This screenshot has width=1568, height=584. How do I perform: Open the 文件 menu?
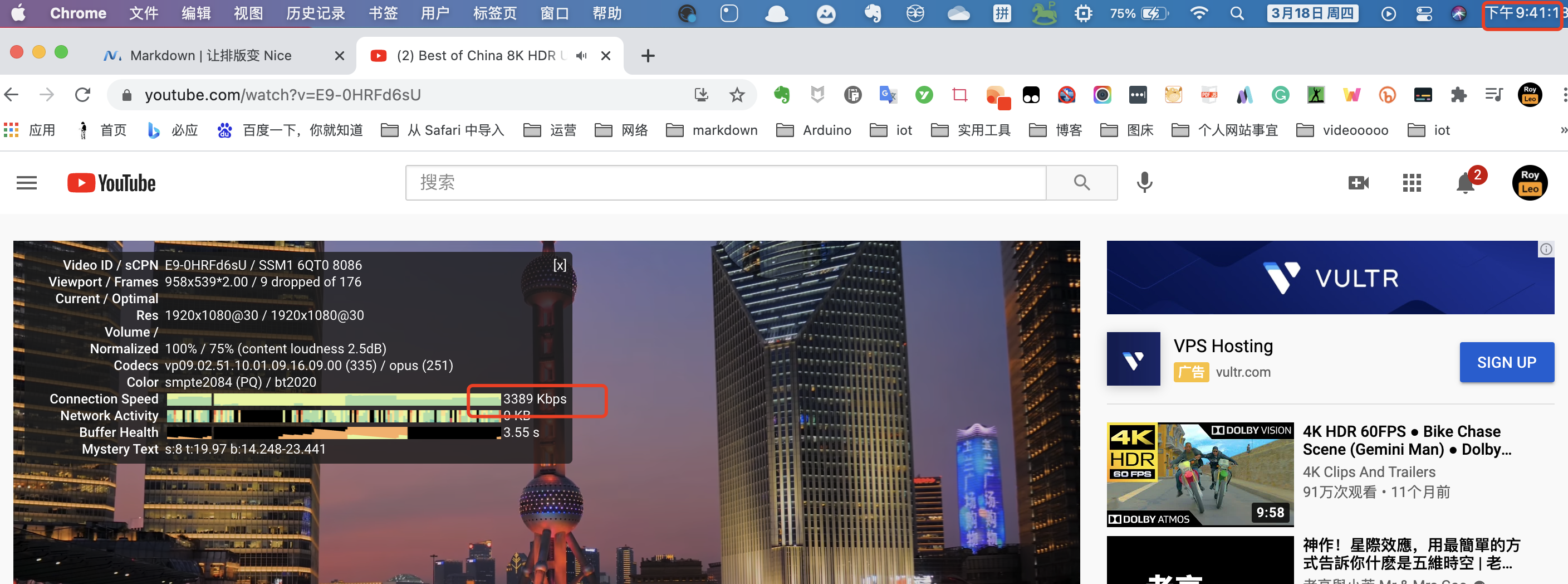[144, 13]
